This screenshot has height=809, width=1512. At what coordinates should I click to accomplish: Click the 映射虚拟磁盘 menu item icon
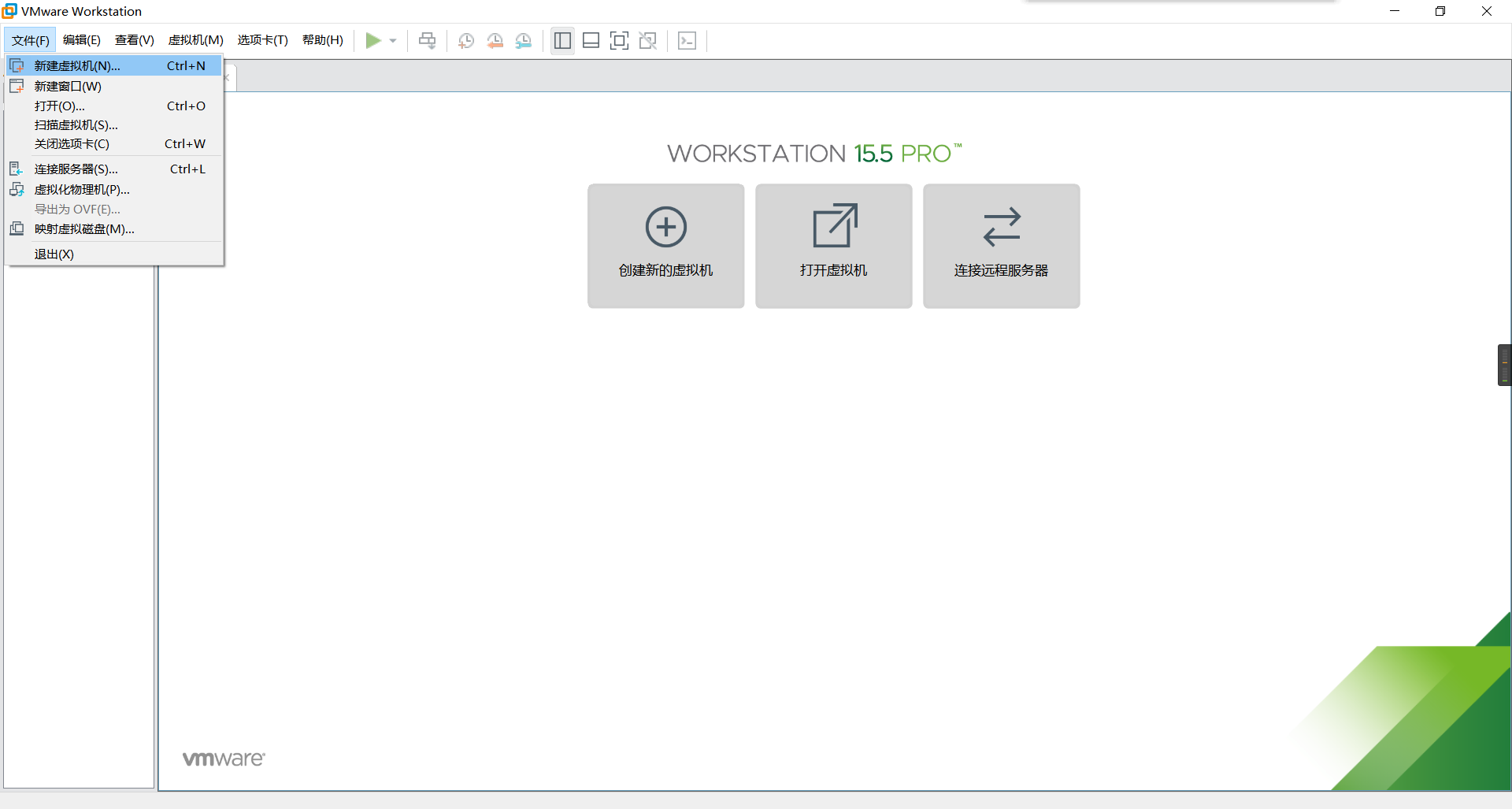17,228
